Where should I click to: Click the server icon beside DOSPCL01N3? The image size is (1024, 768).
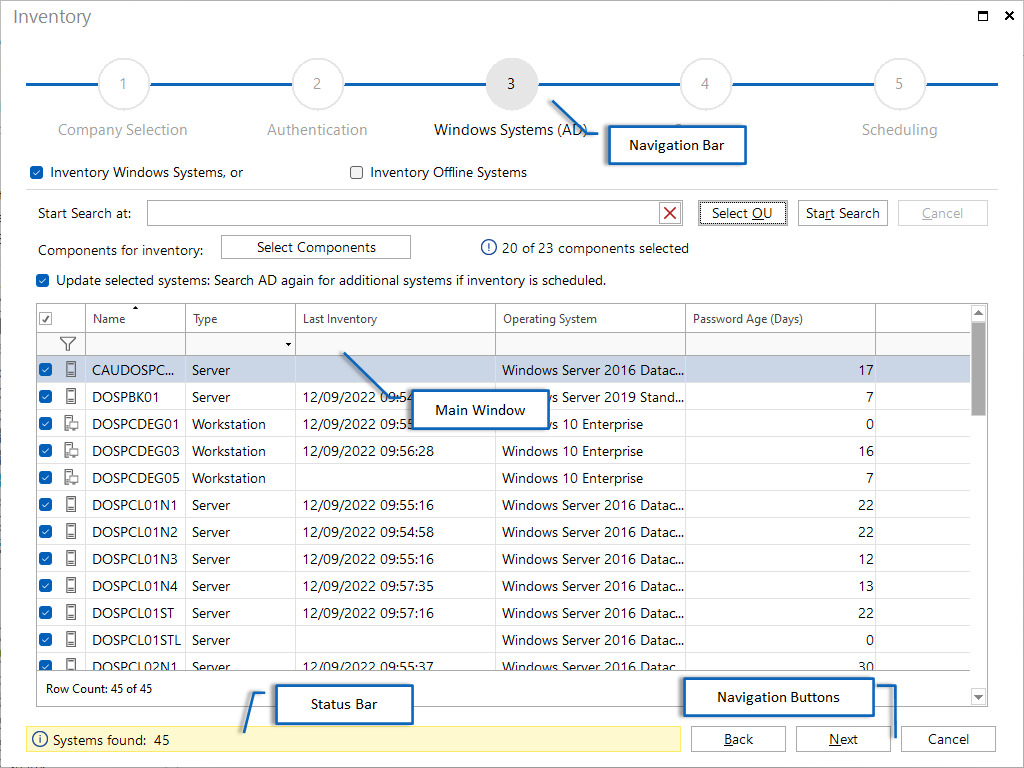71,558
